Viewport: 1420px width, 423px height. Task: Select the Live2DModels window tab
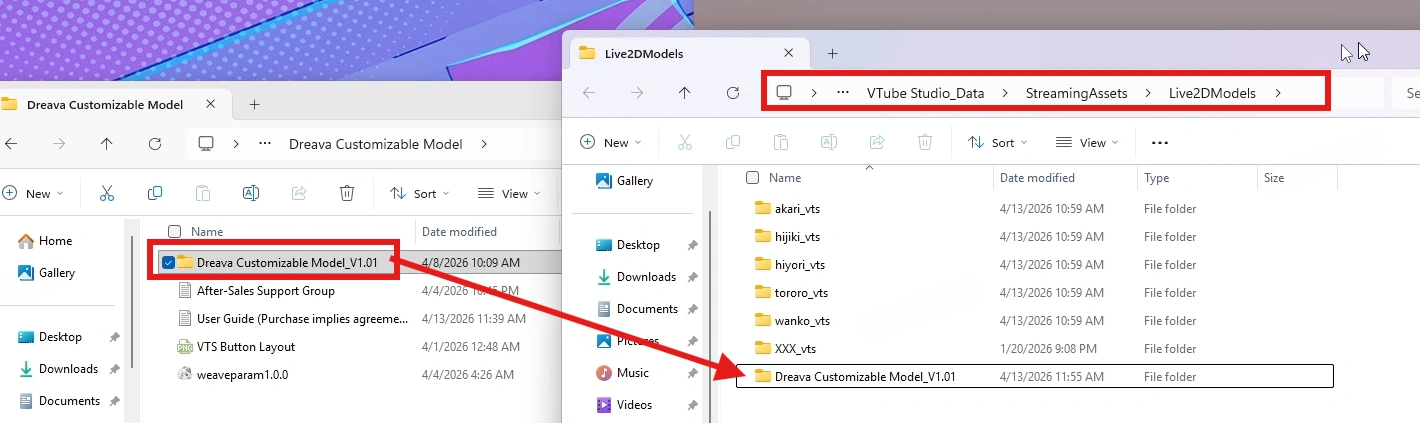coord(687,53)
